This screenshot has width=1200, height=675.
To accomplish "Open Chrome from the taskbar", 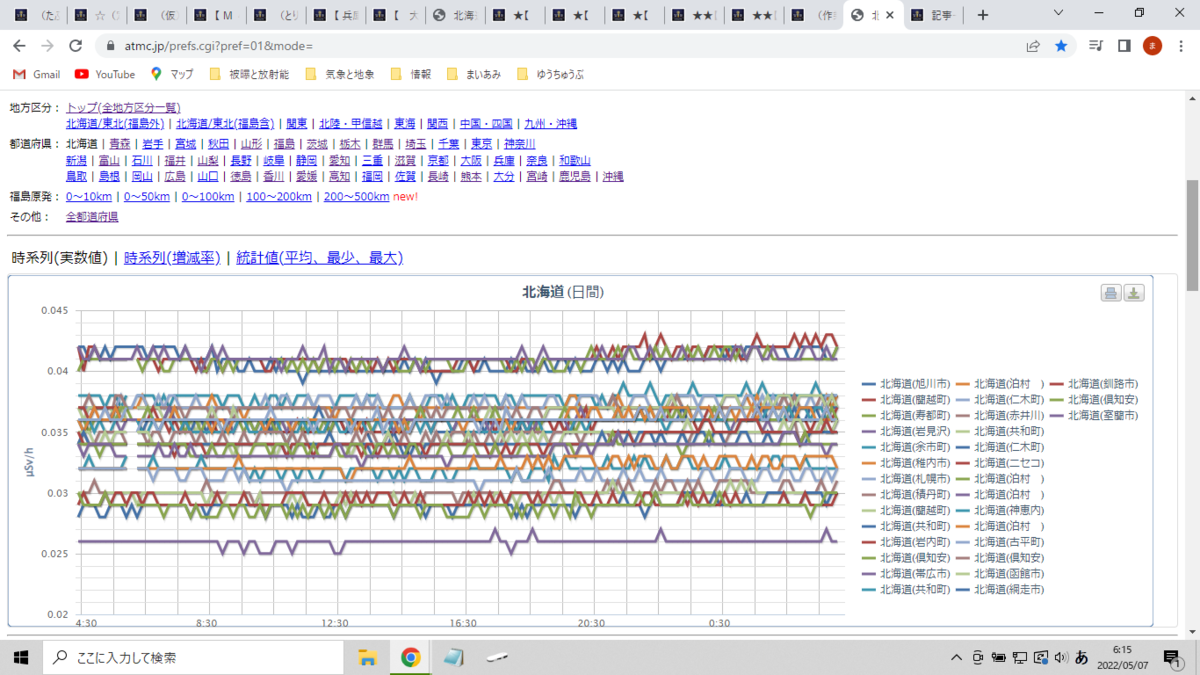I will point(410,657).
